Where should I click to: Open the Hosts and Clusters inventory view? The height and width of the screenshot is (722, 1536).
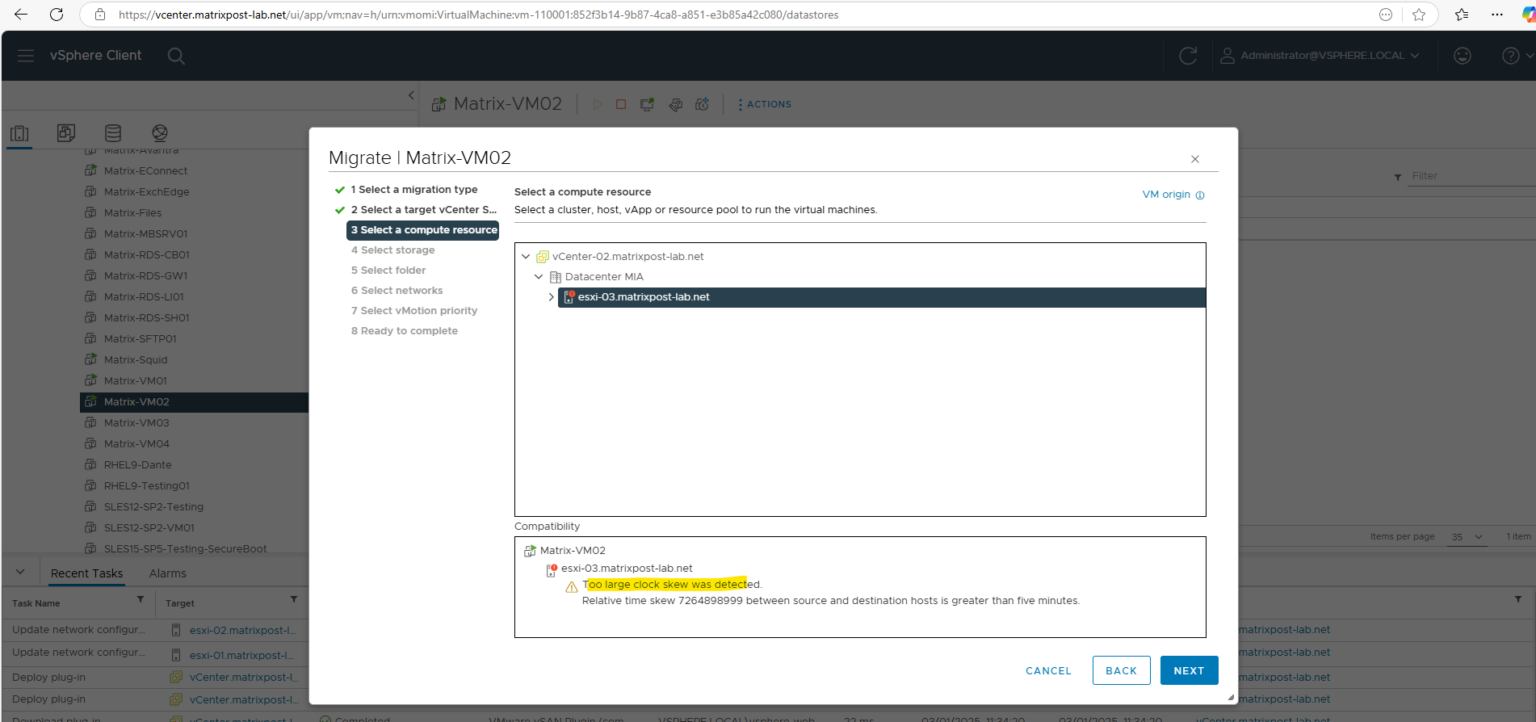coord(19,132)
